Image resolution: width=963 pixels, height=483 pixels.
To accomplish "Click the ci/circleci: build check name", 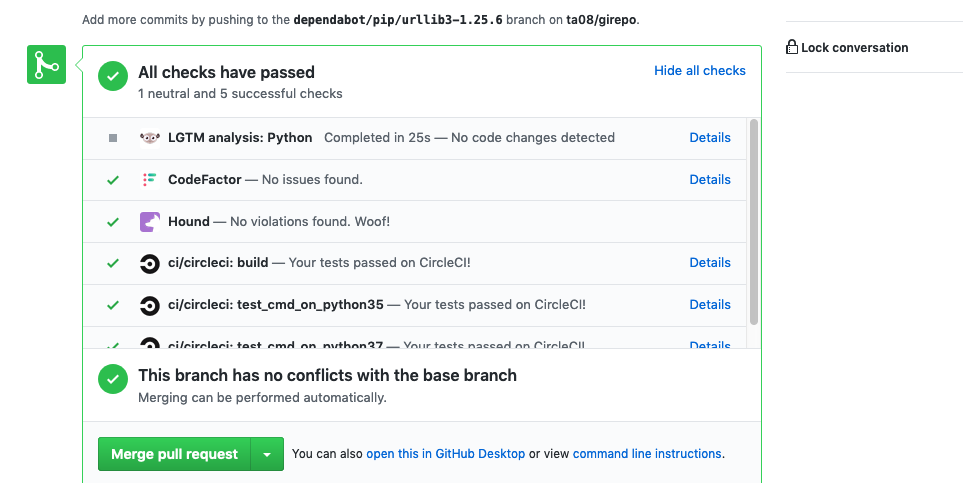I will 218,262.
